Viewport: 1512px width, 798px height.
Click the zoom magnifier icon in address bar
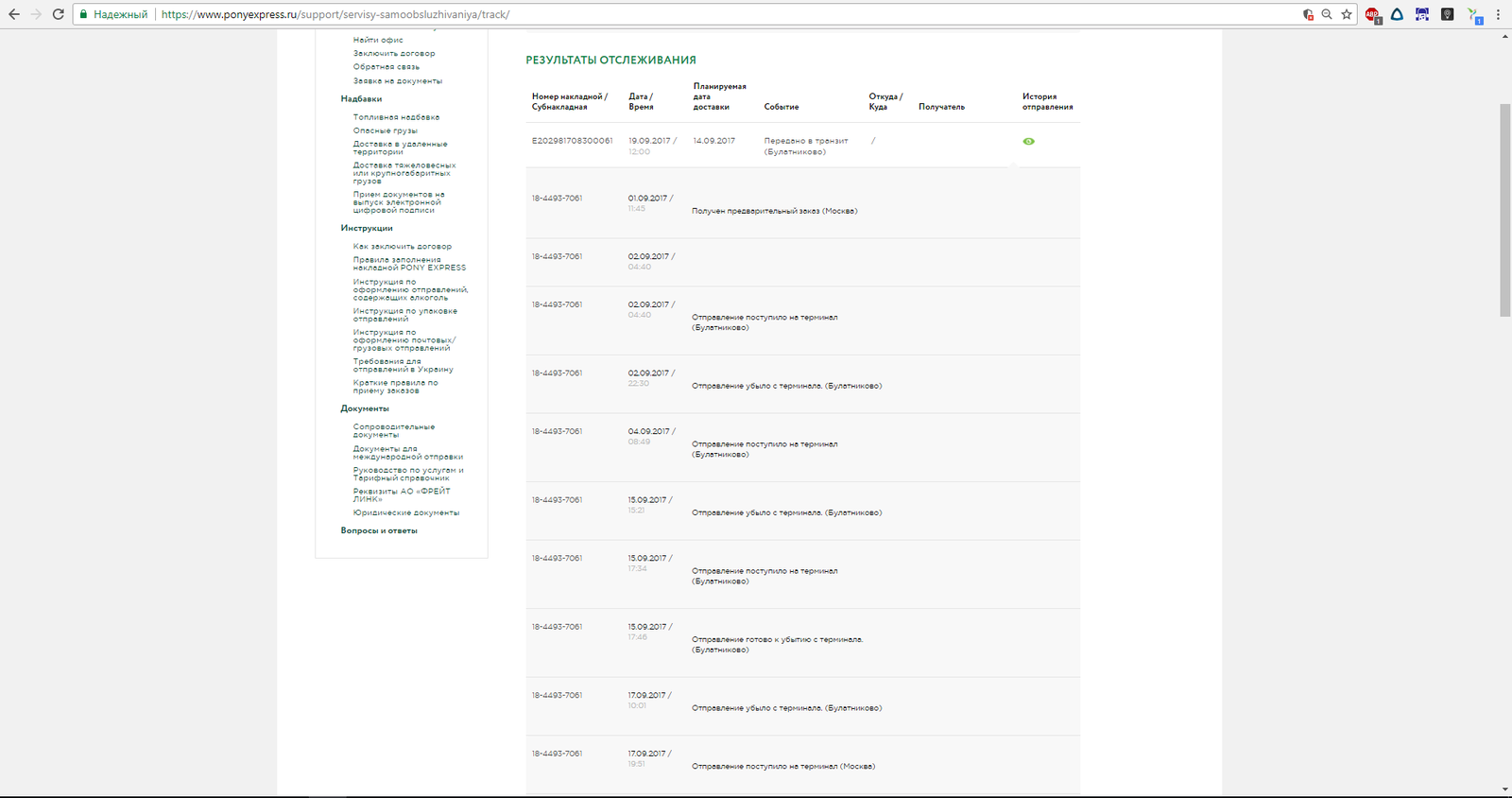click(1327, 14)
